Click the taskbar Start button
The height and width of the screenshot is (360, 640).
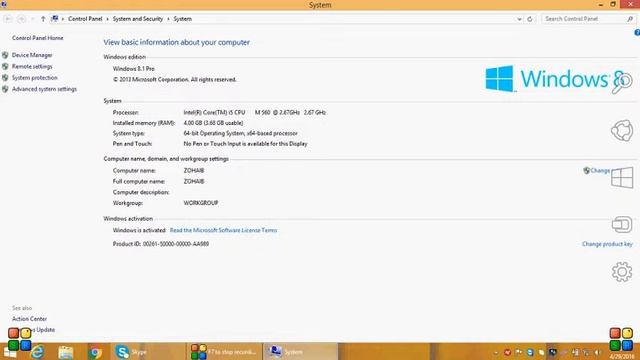(x=10, y=352)
